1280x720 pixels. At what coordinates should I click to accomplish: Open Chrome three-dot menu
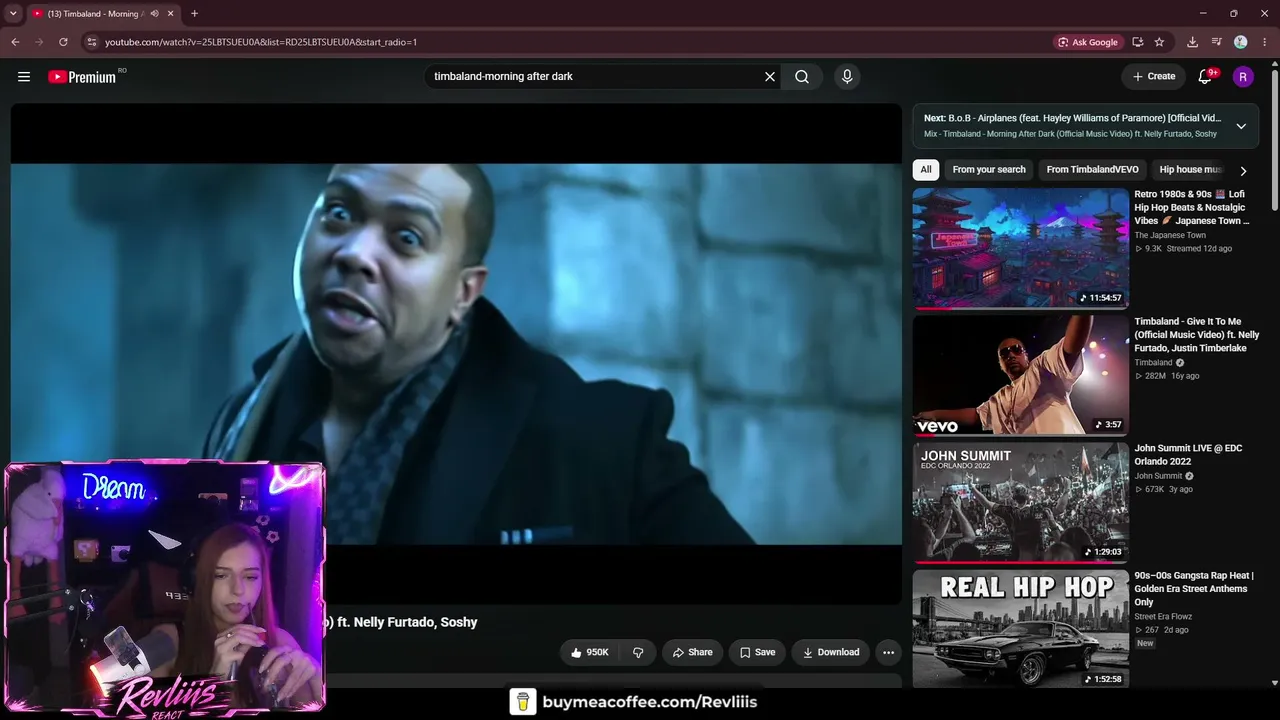[1265, 42]
